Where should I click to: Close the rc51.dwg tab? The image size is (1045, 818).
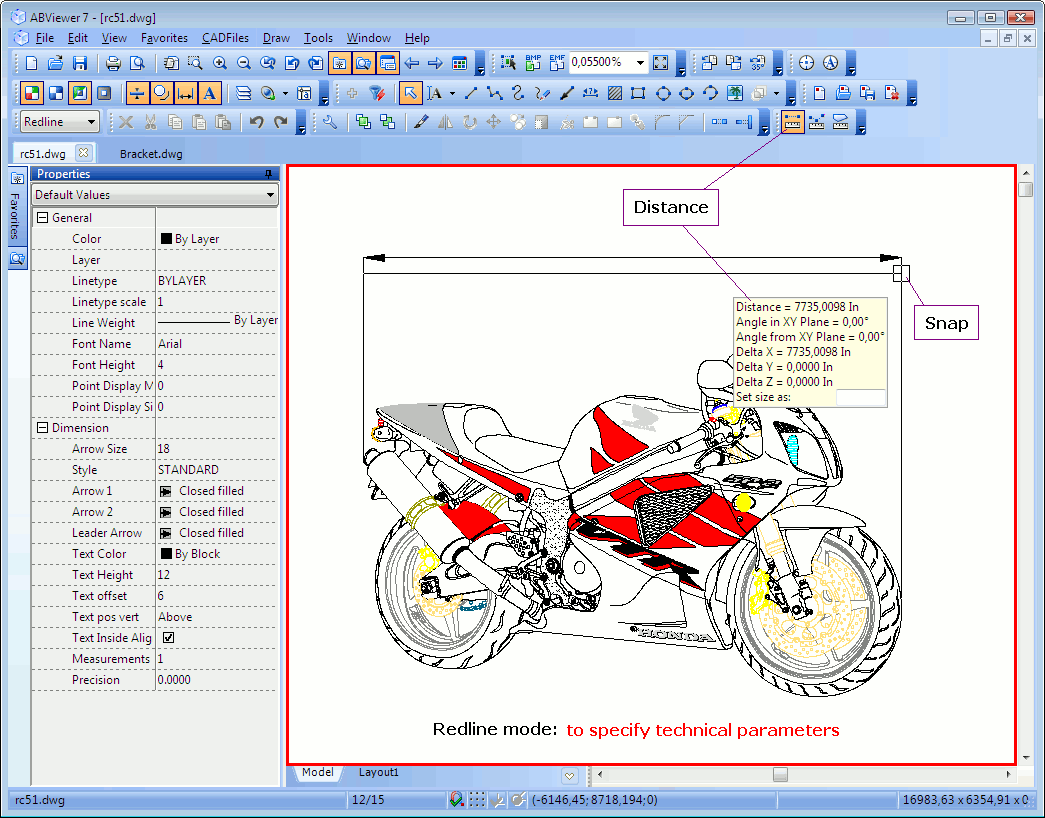tap(83, 153)
